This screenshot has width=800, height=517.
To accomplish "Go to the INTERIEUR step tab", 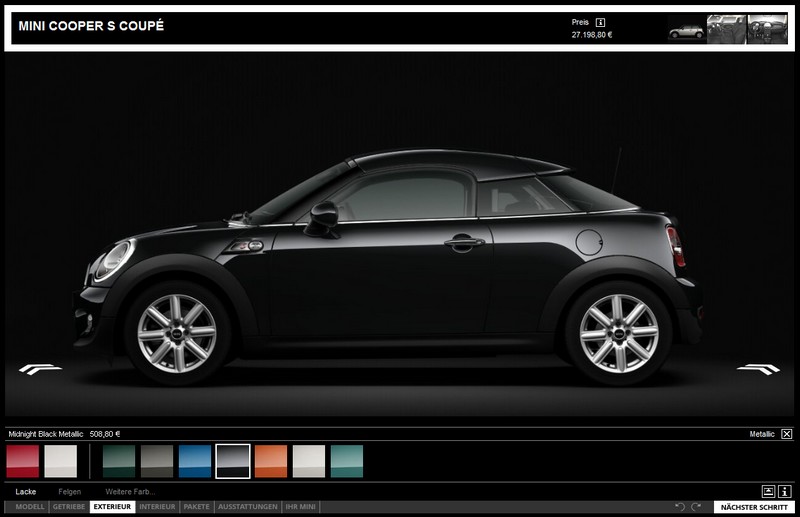I will pos(157,507).
